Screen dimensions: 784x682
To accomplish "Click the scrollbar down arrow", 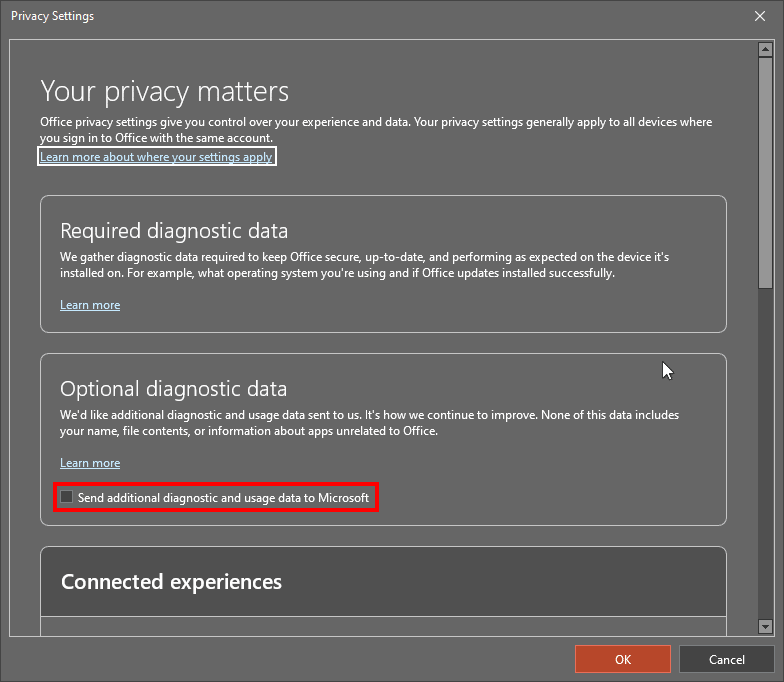I will pos(766,626).
